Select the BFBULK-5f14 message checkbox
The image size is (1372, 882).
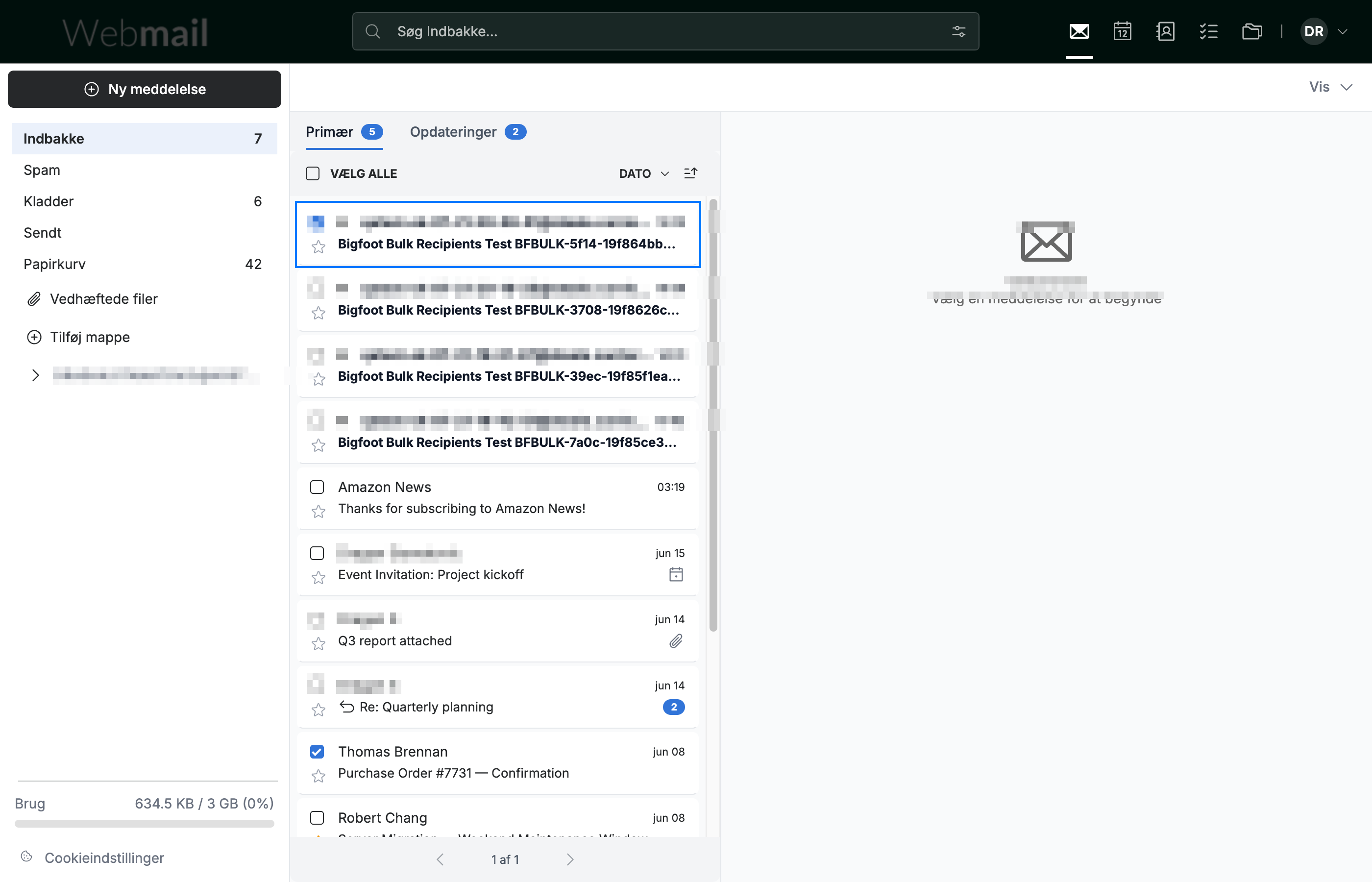[x=316, y=222]
